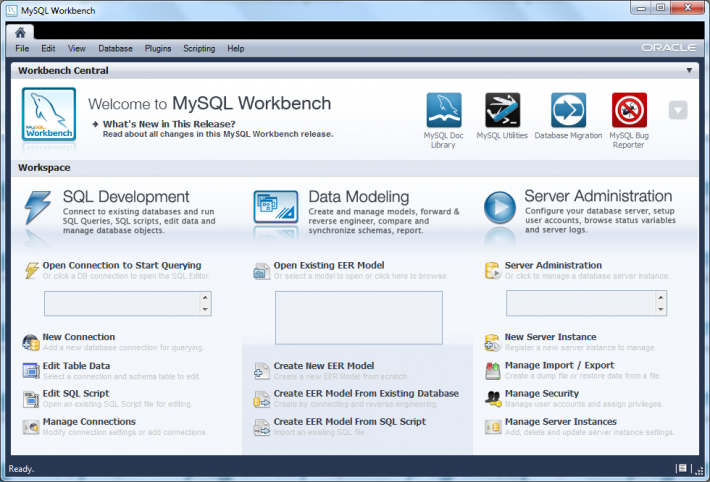
Task: Click the Server Administration link
Action: [553, 265]
